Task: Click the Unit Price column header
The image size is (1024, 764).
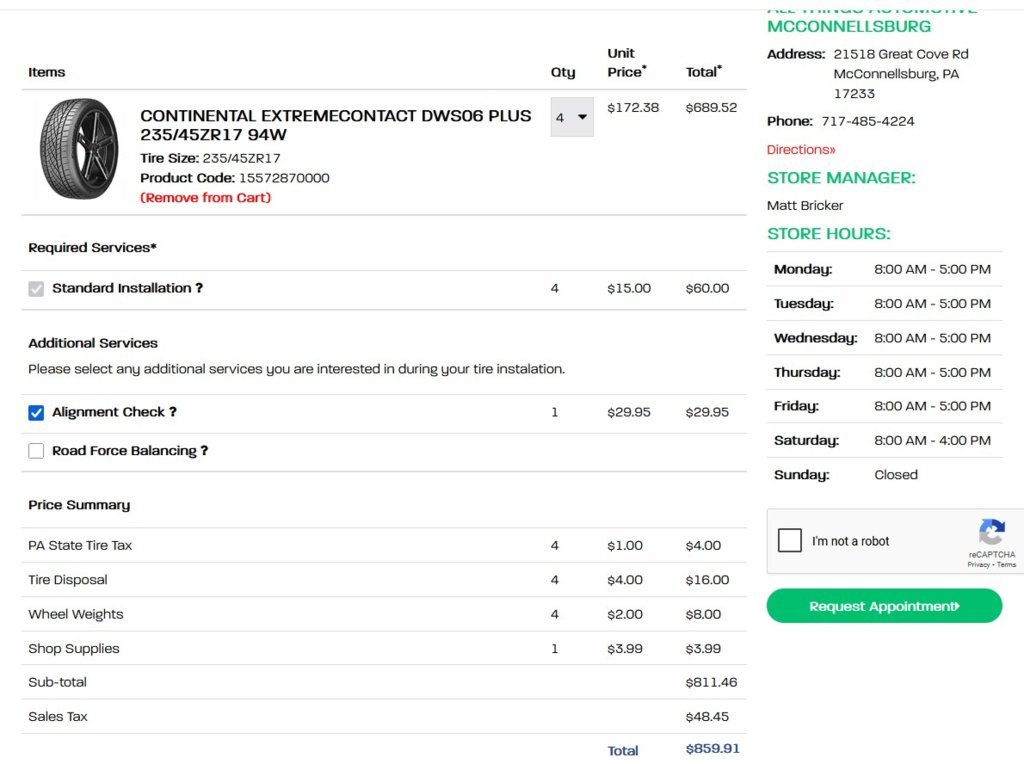Action: [x=627, y=63]
